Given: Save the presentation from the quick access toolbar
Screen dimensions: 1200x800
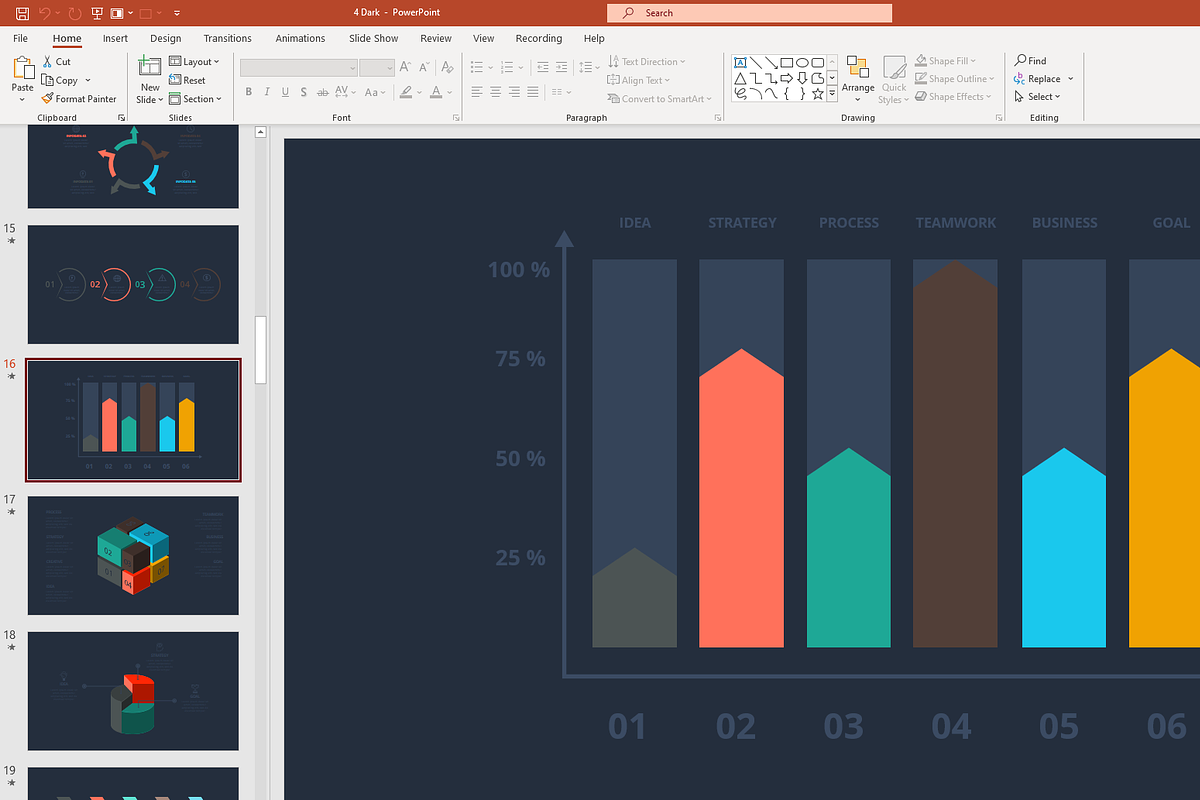Looking at the screenshot, I should pyautogui.click(x=22, y=13).
